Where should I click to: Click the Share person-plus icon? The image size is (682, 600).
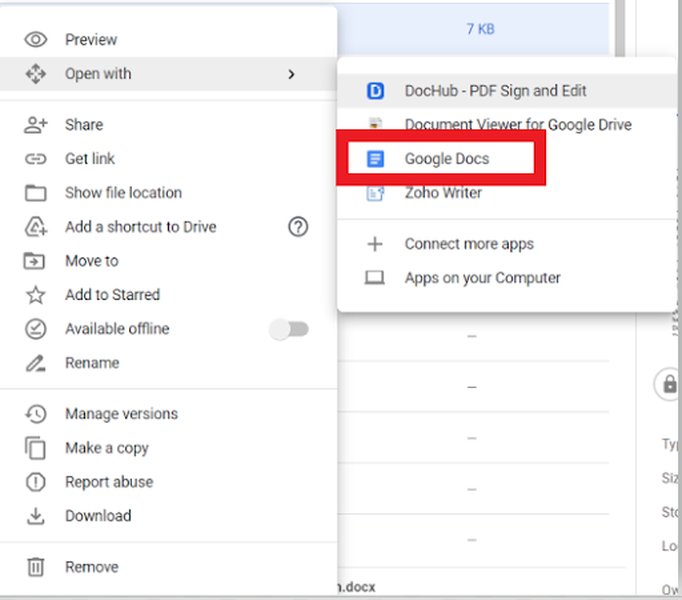click(x=36, y=125)
